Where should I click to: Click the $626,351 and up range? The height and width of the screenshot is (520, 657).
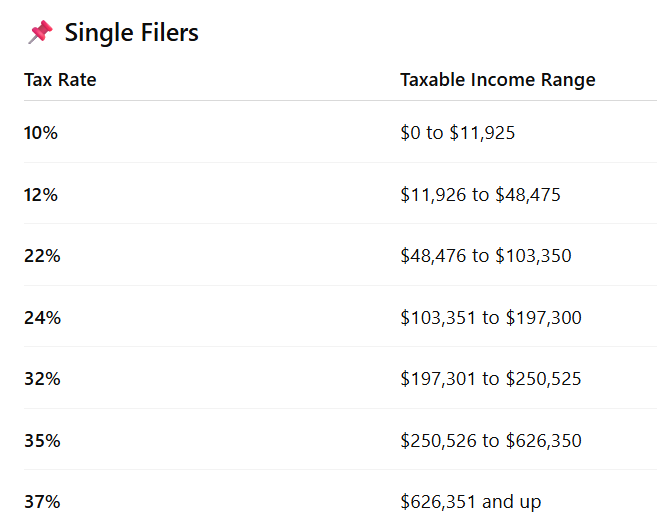tap(471, 502)
